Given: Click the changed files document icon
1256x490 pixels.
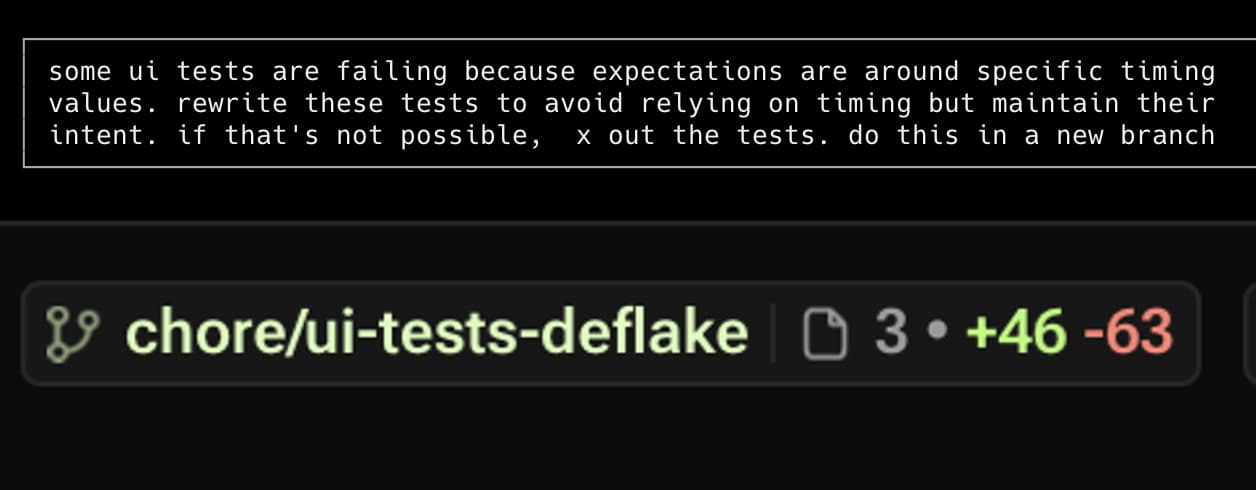Looking at the screenshot, I should click(825, 335).
